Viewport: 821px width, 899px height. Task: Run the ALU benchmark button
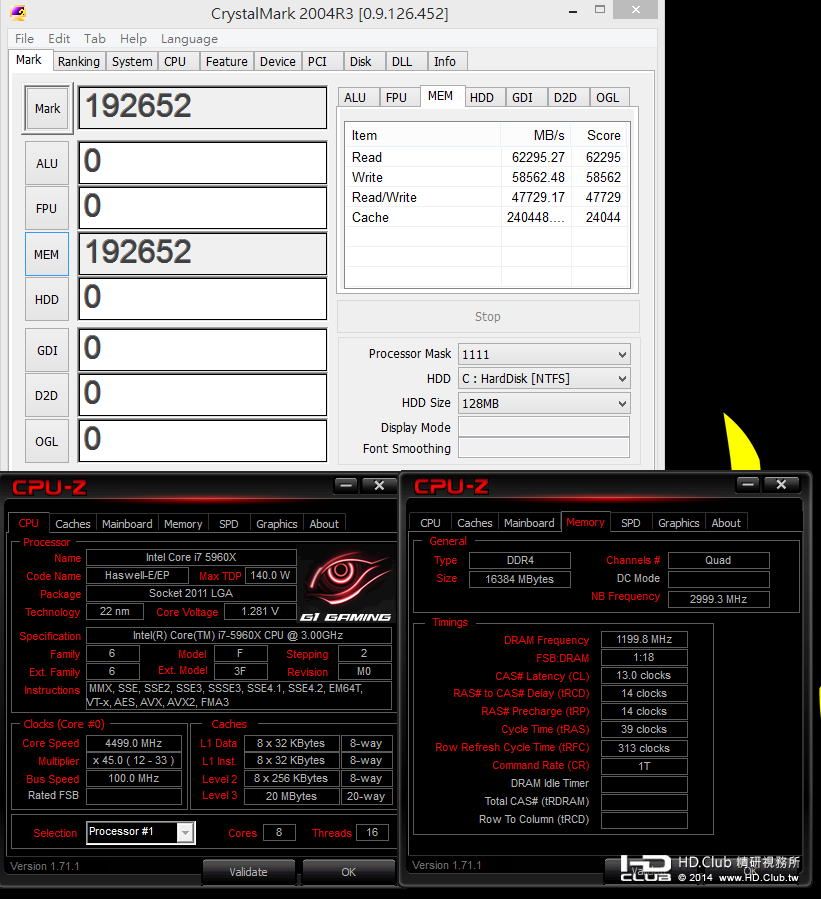click(47, 163)
